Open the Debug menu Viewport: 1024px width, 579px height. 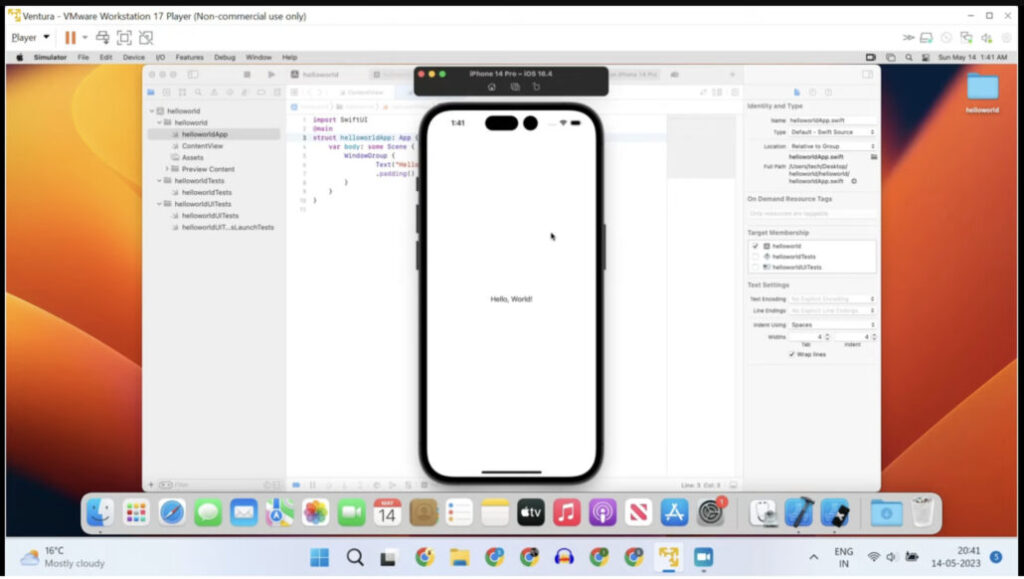[225, 57]
